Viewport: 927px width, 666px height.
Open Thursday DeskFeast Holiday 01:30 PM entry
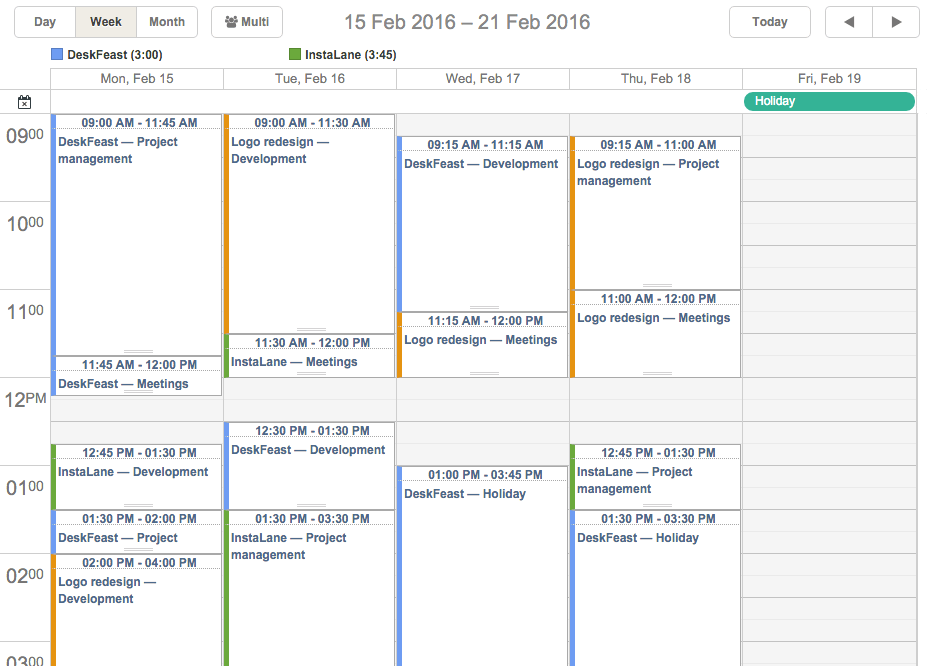point(656,588)
